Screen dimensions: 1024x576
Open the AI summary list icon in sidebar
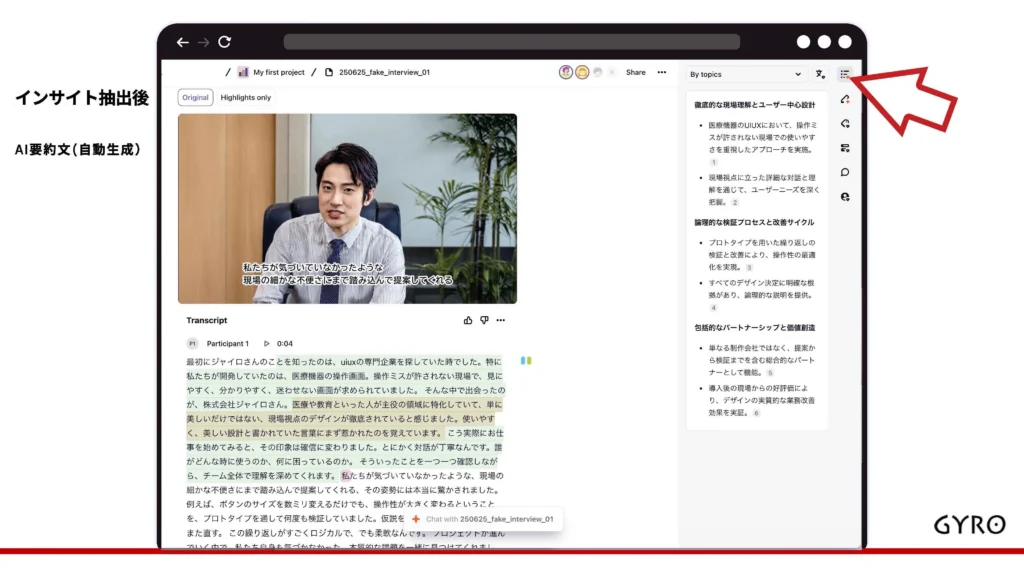coord(845,74)
